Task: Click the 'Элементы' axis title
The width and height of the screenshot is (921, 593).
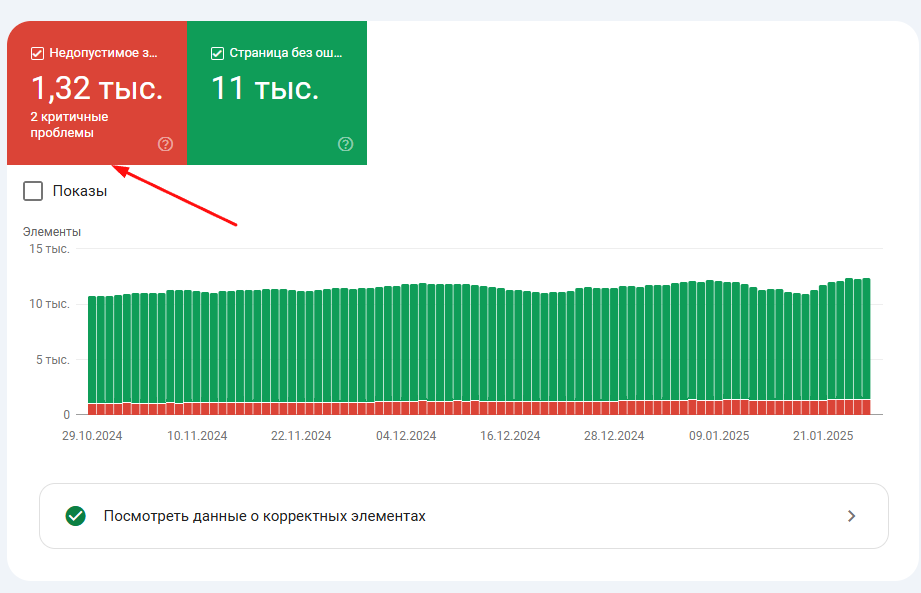Action: (52, 232)
